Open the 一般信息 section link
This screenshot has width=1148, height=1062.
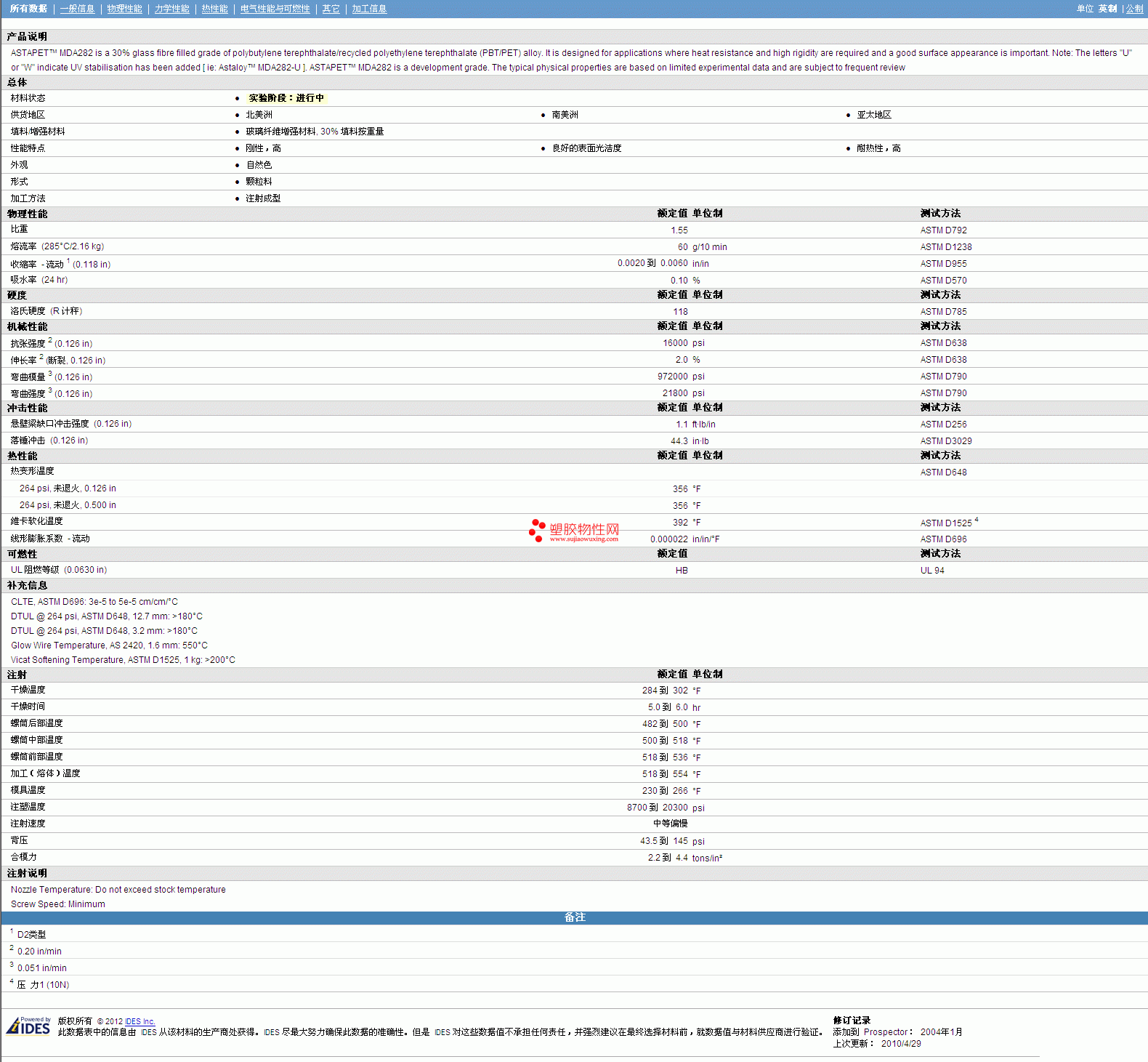click(x=77, y=9)
